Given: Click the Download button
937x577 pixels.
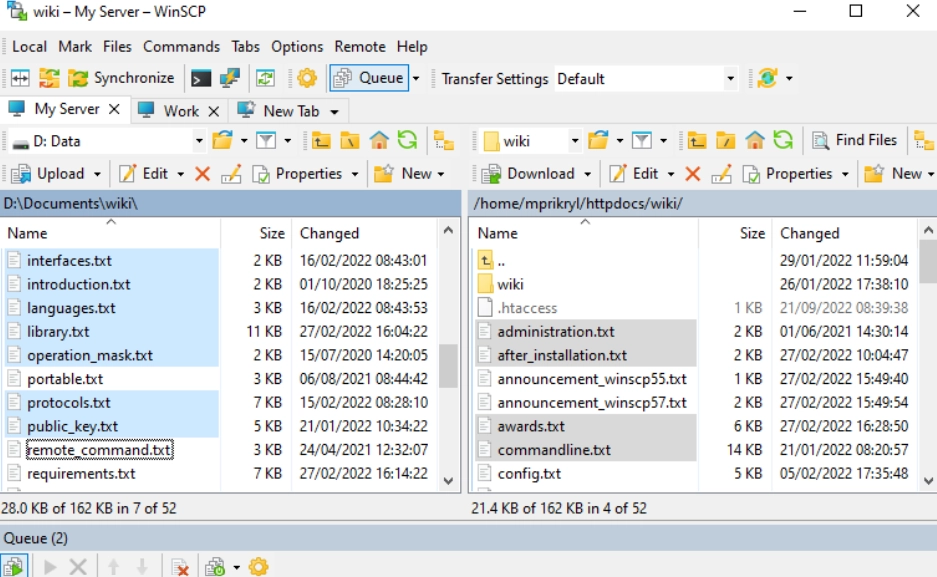Looking at the screenshot, I should [528, 174].
